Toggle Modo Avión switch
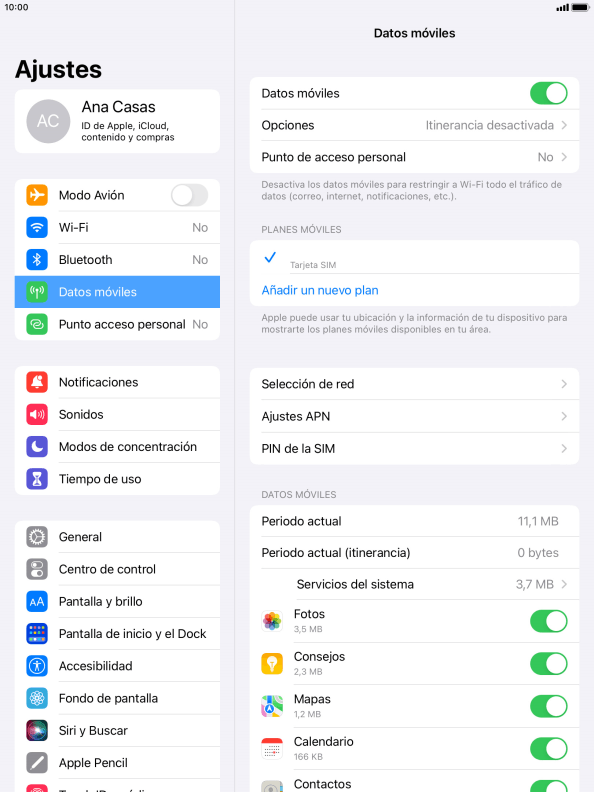This screenshot has height=792, width=594. coord(189,195)
